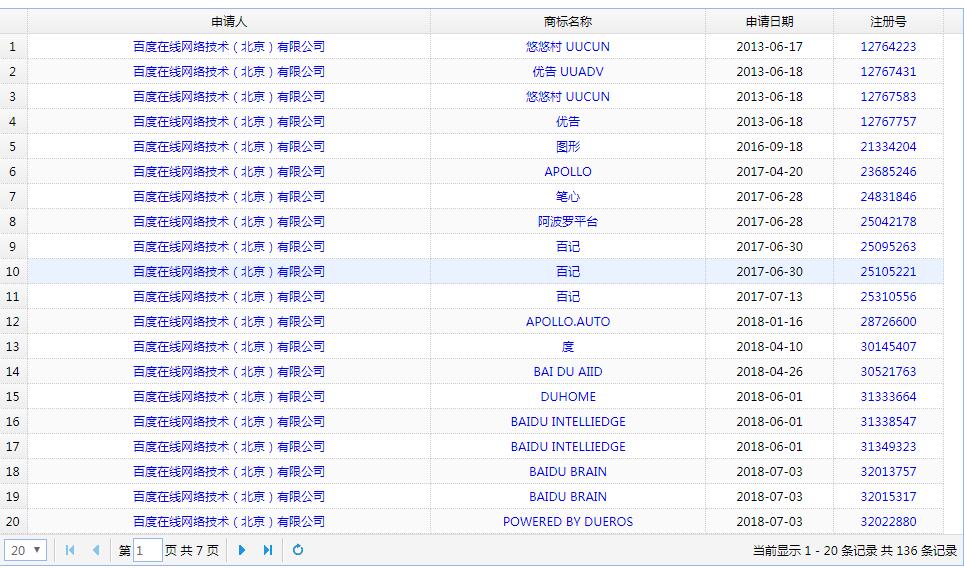This screenshot has width=964, height=568.
Task: Select the applicant link in row 1
Action: (x=229, y=46)
